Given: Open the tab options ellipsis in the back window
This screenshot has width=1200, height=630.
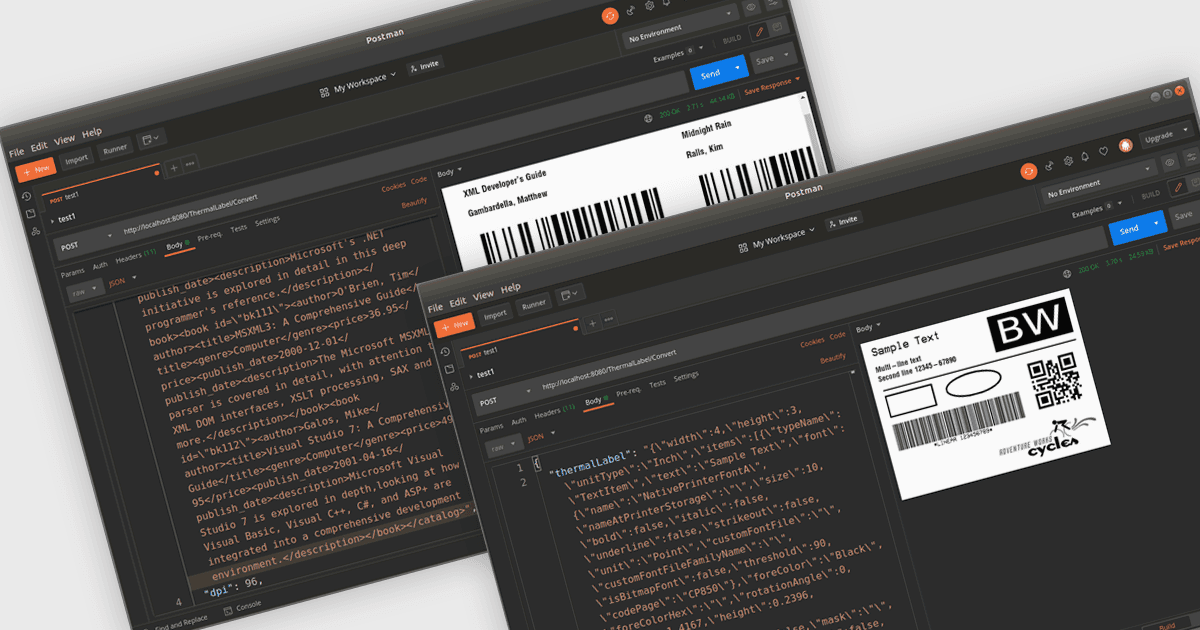Looking at the screenshot, I should (189, 163).
